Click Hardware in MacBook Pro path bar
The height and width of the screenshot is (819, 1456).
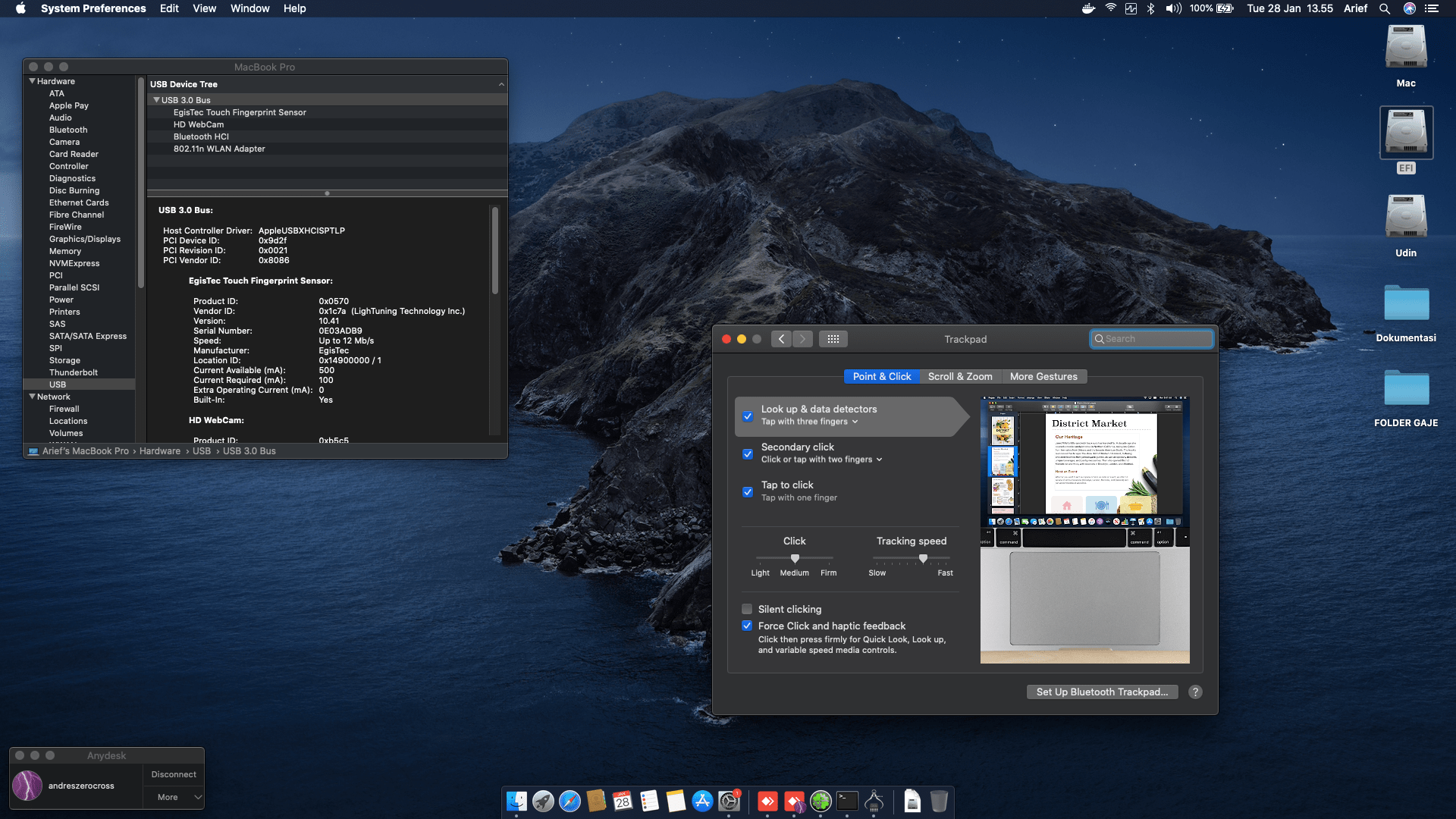[160, 450]
